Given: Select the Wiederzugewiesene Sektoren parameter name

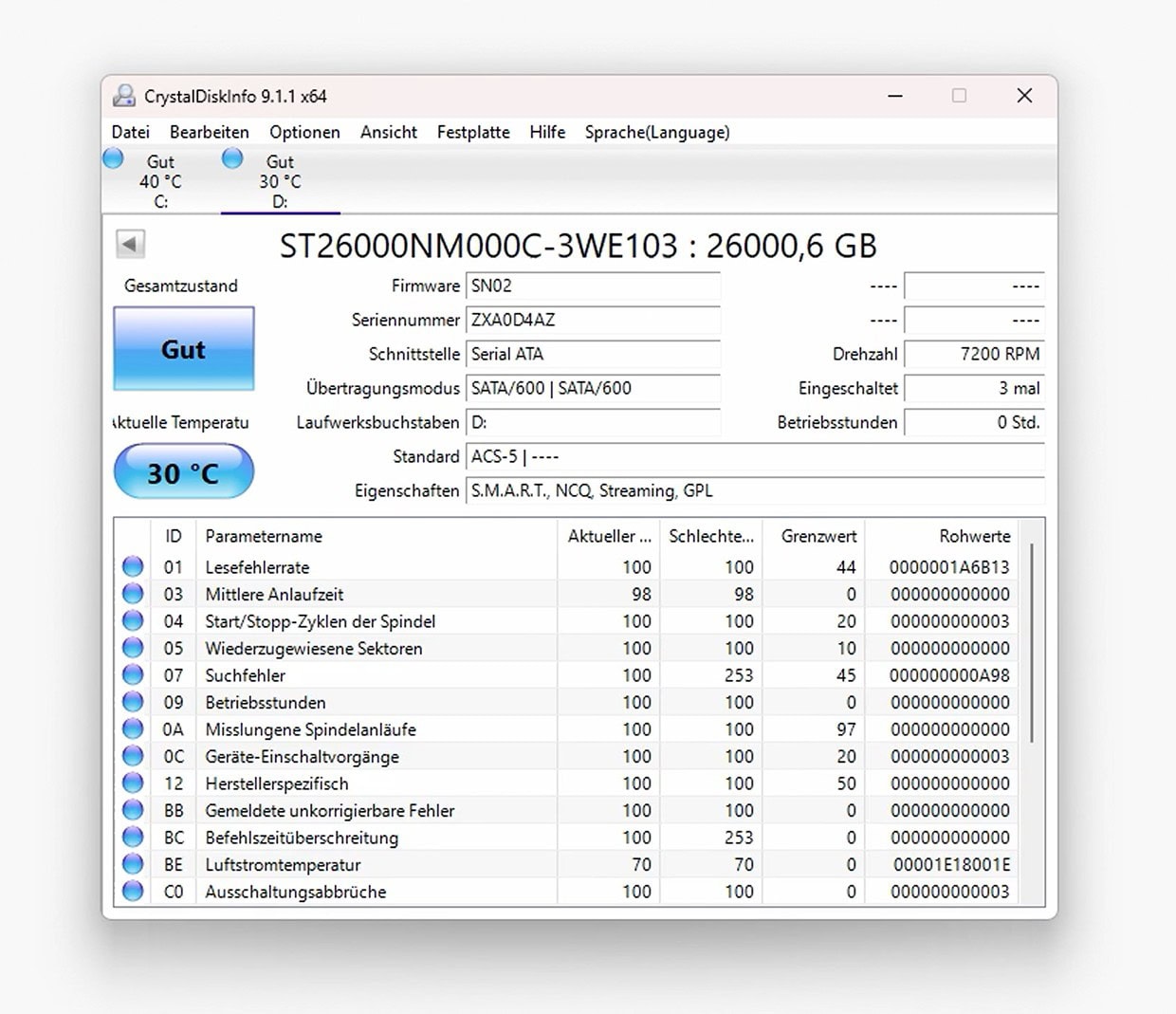Looking at the screenshot, I should [314, 649].
